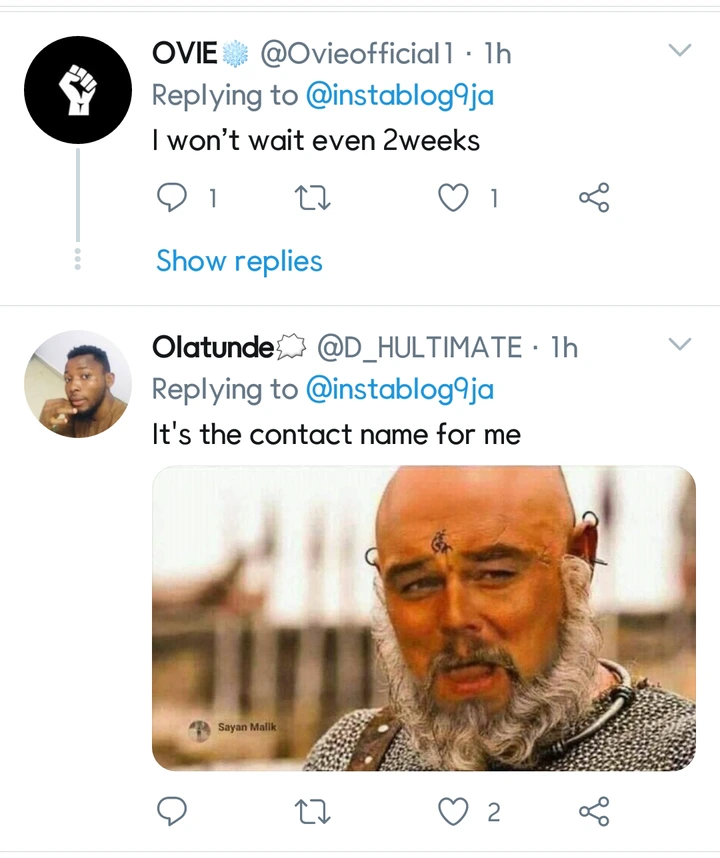The image size is (720, 858).
Task: Reply to OVIE's tweet
Action: pyautogui.click(x=174, y=199)
